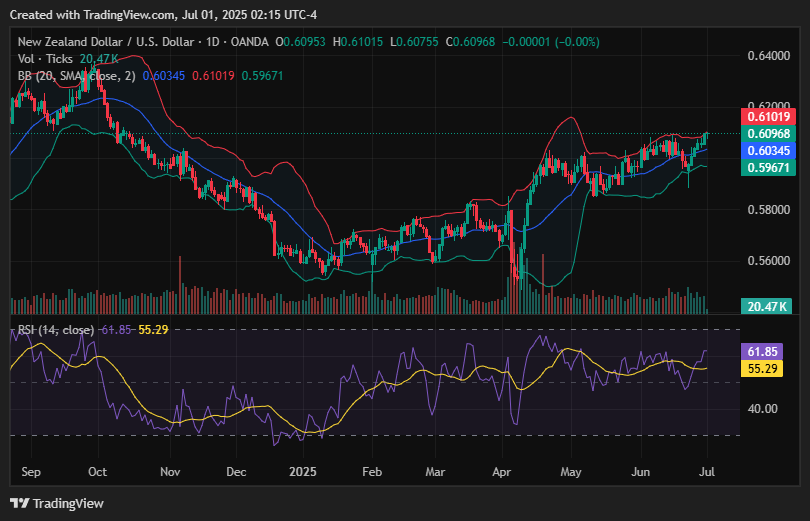Click the yellow 55.29 RSI axis tag
Viewport: 810px width, 521px height.
762,369
